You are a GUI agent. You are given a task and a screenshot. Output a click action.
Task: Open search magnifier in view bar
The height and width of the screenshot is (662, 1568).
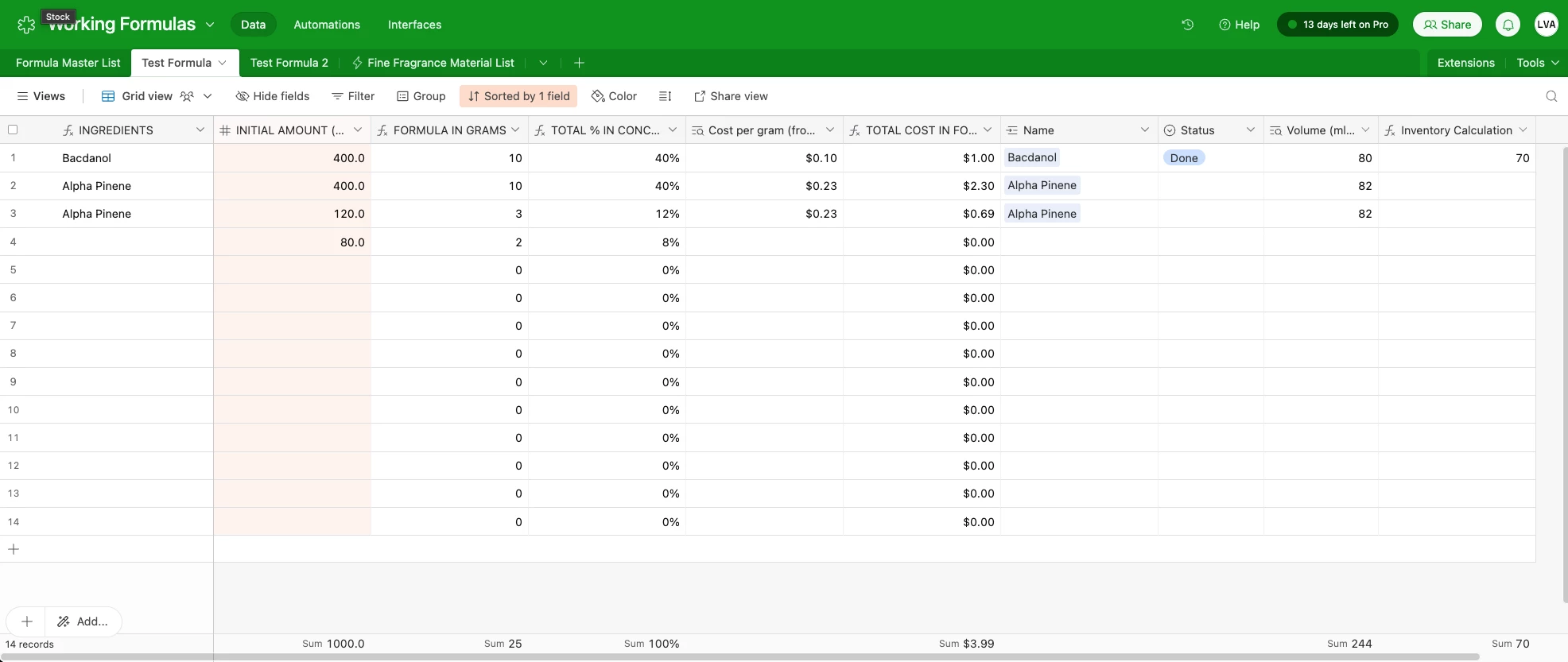pos(1551,96)
